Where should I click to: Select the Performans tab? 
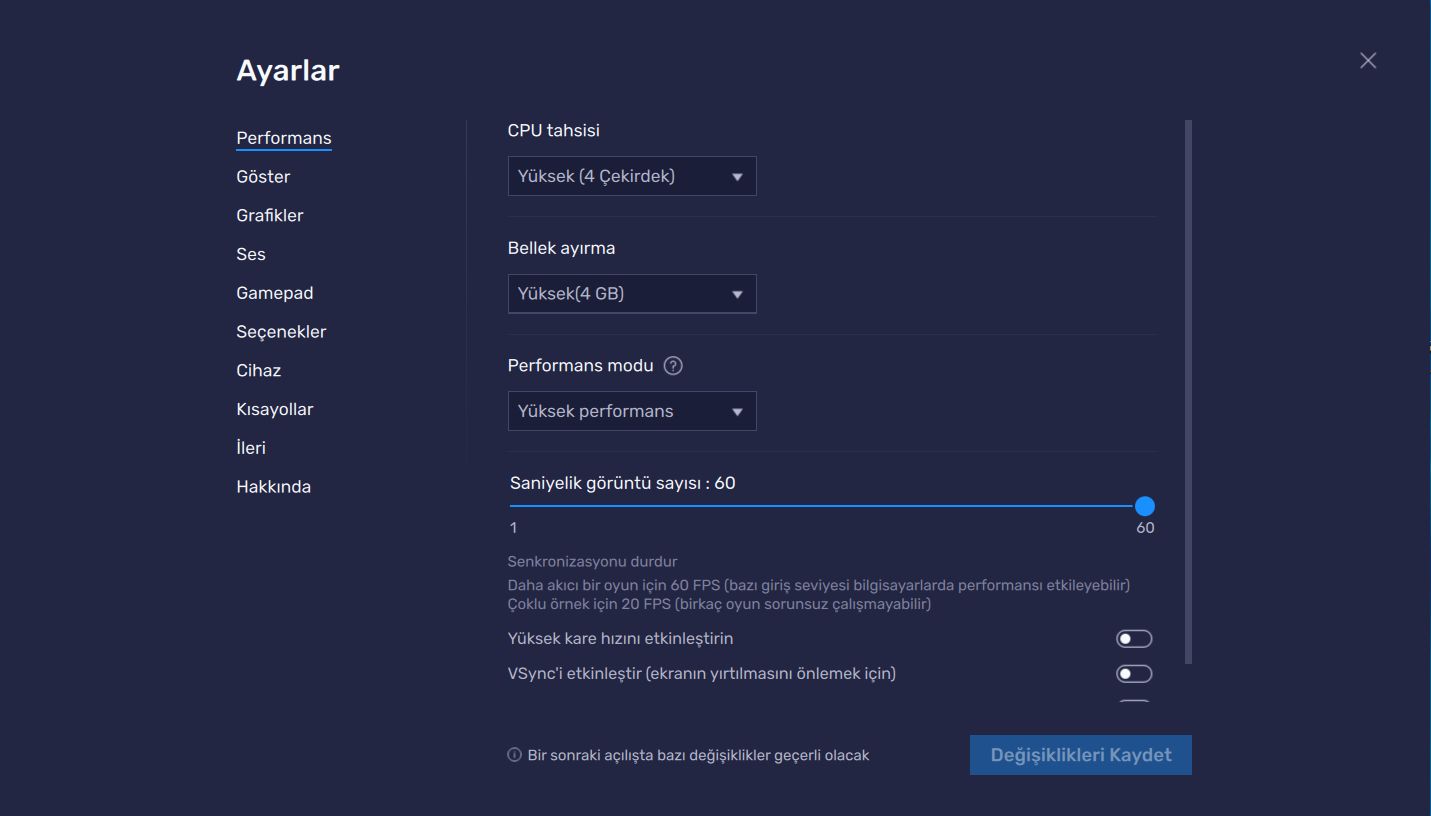(x=284, y=138)
